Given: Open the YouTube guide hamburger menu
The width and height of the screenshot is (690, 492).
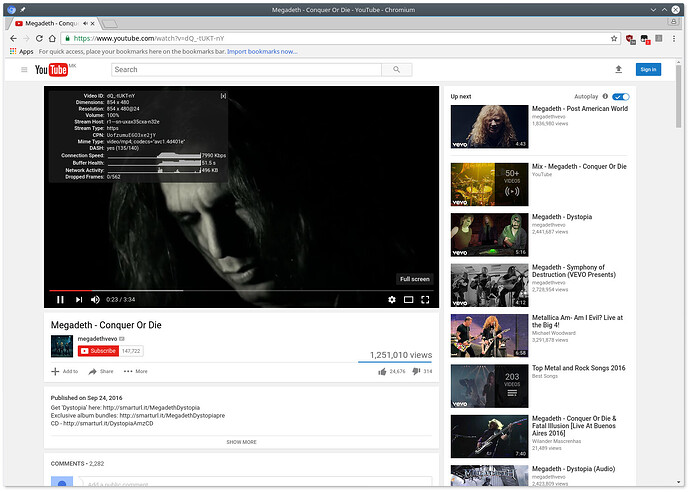Looking at the screenshot, I should (x=24, y=69).
